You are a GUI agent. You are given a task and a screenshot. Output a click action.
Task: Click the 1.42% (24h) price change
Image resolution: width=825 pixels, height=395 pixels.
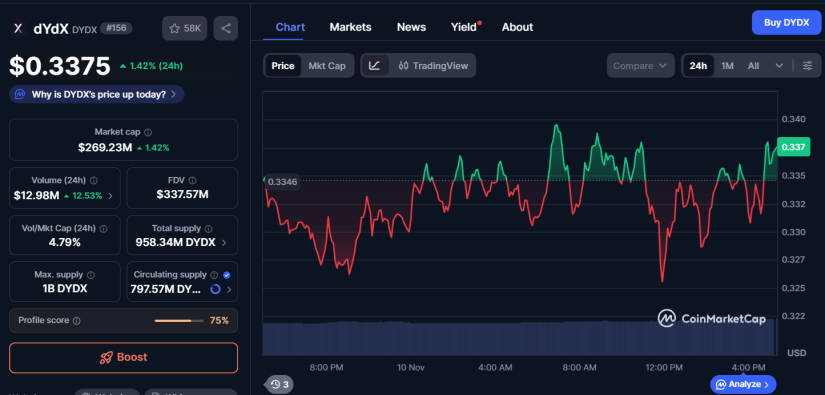[152, 66]
